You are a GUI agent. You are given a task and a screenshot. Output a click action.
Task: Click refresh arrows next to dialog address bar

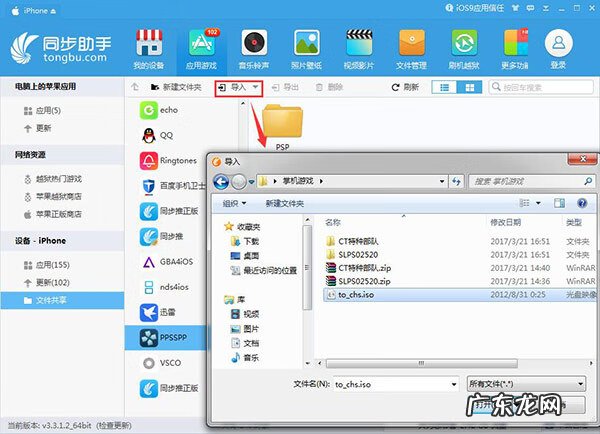pos(456,181)
